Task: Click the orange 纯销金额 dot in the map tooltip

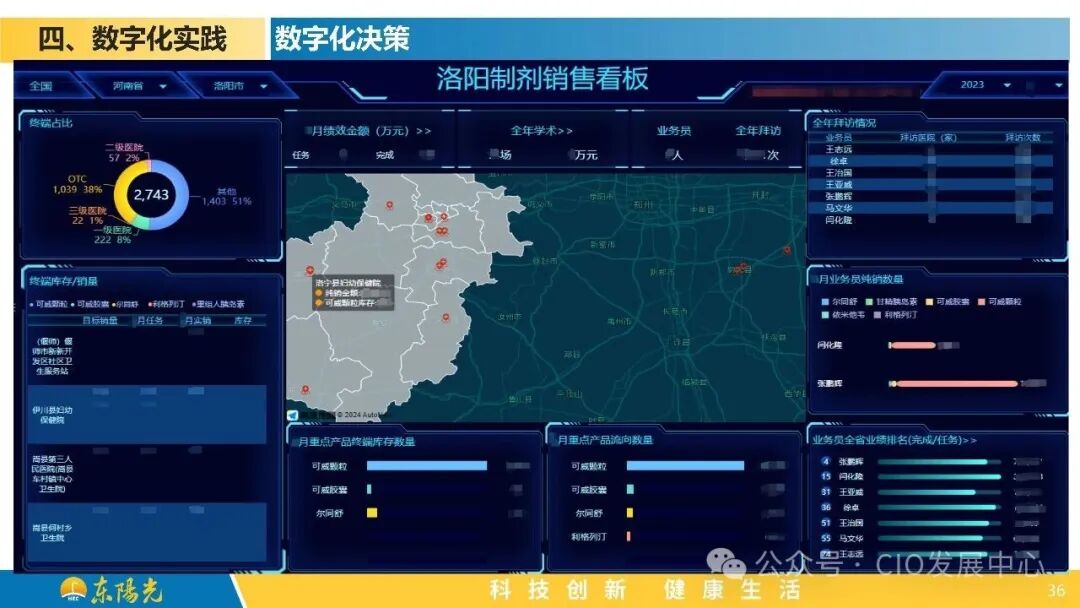Action: coord(319,293)
